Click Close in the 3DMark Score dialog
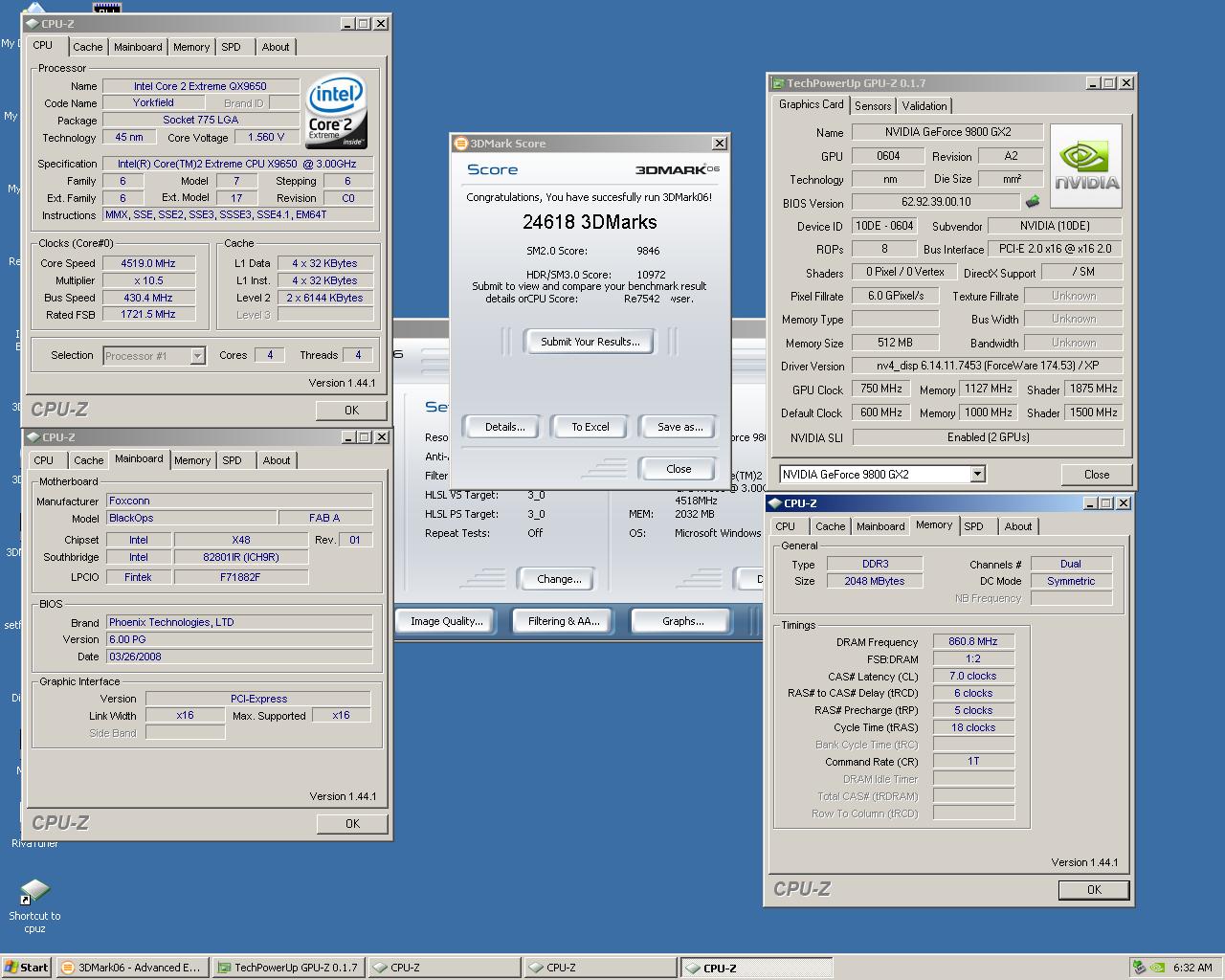This screenshot has width=1225, height=980. click(679, 469)
